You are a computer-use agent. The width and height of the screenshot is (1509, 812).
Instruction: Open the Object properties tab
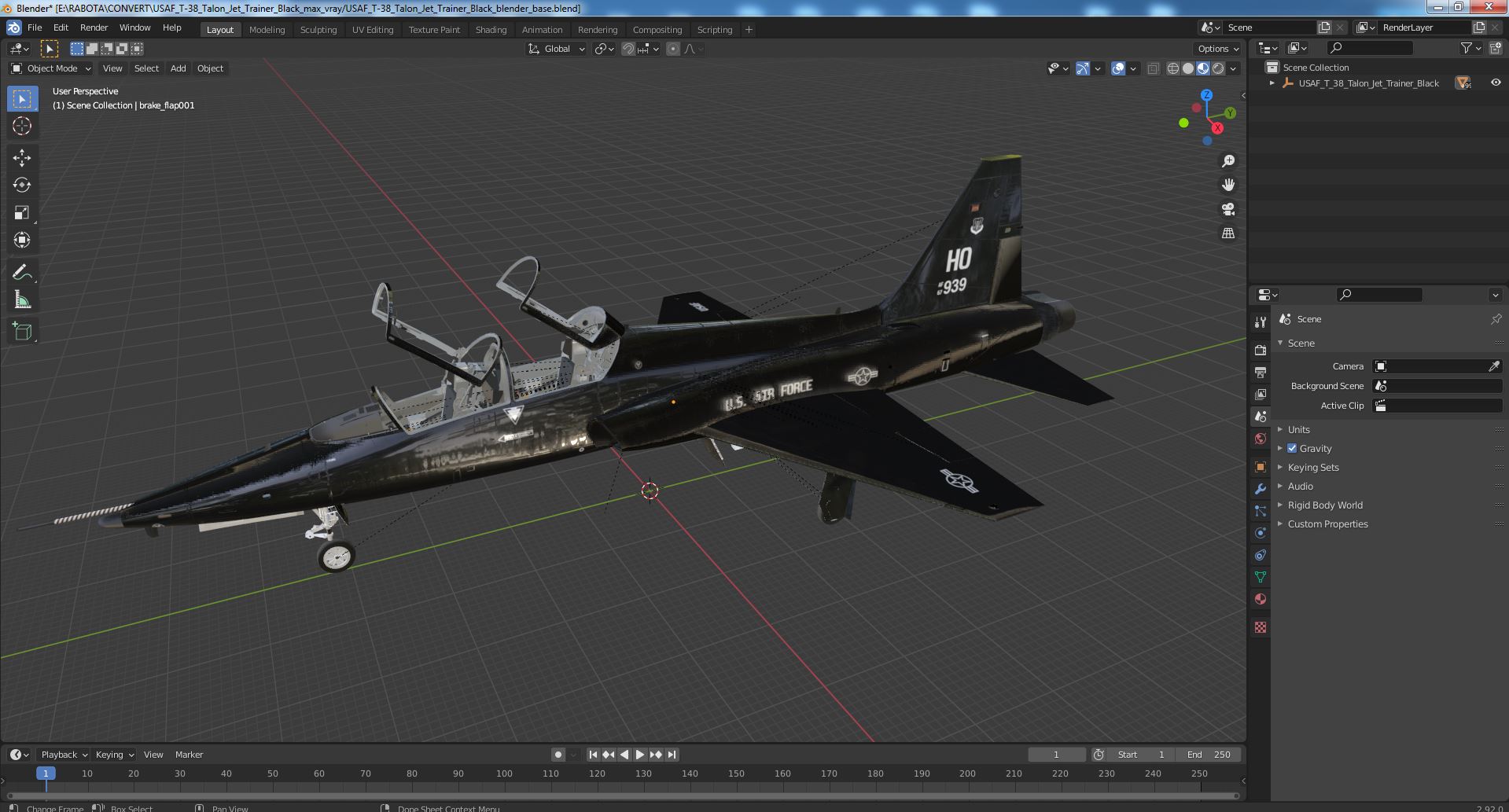click(x=1261, y=467)
